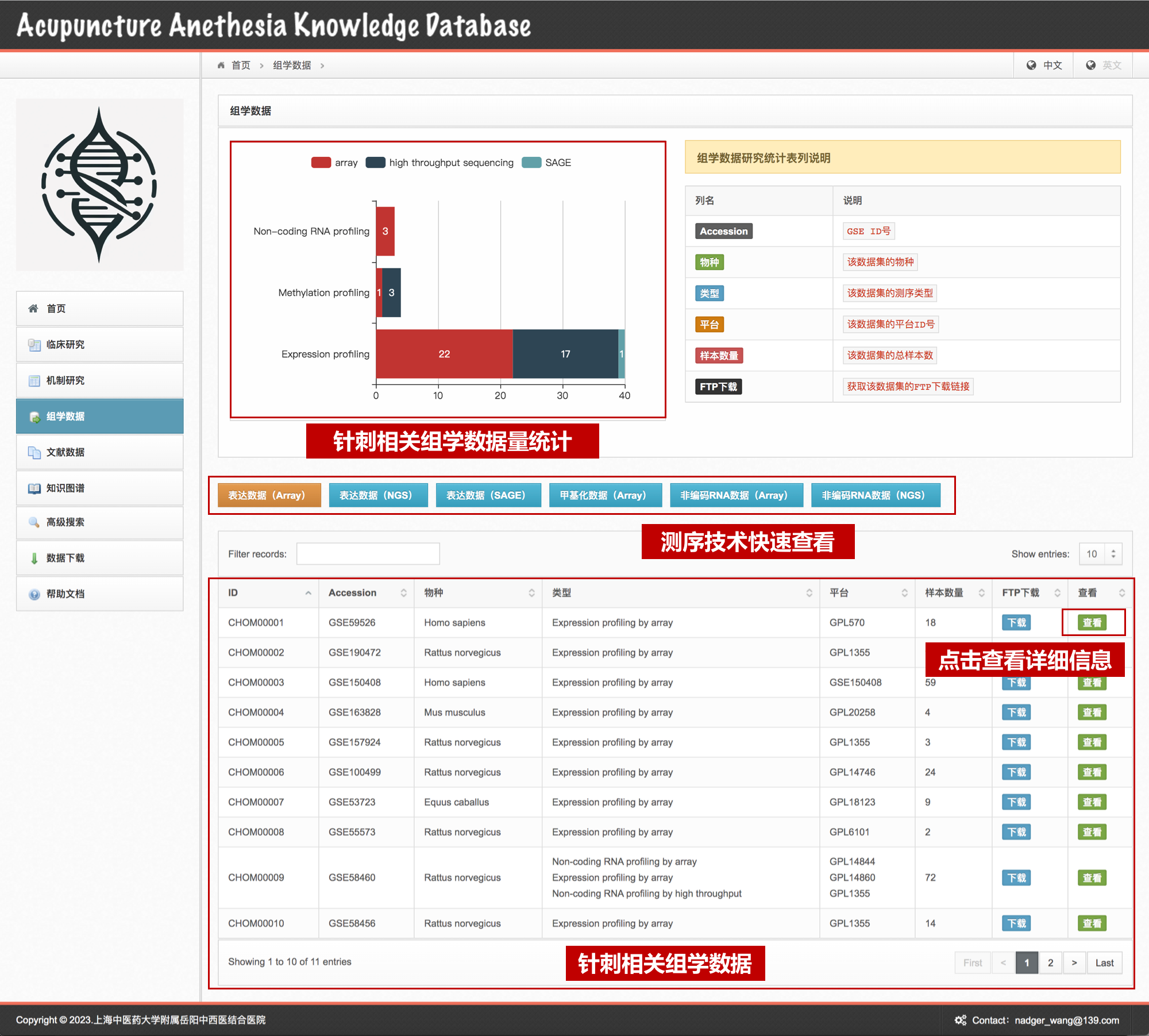Click 下载 button for CHOM00004
The width and height of the screenshot is (1149, 1036).
tap(1016, 713)
